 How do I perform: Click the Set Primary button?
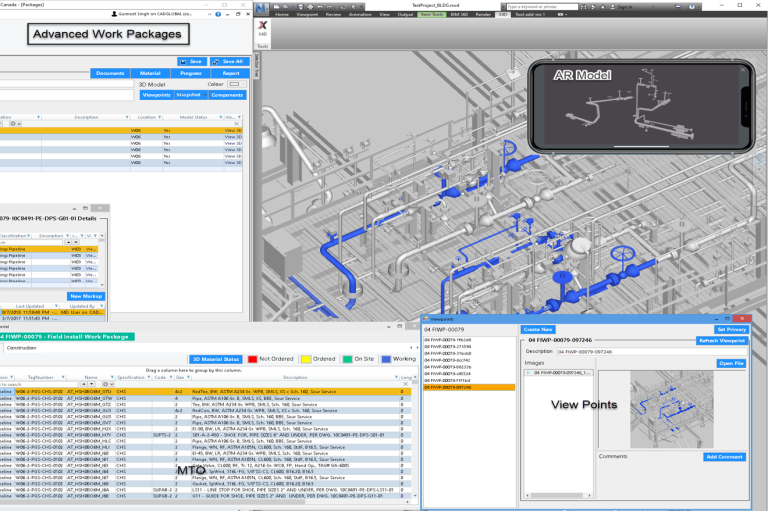[732, 330]
